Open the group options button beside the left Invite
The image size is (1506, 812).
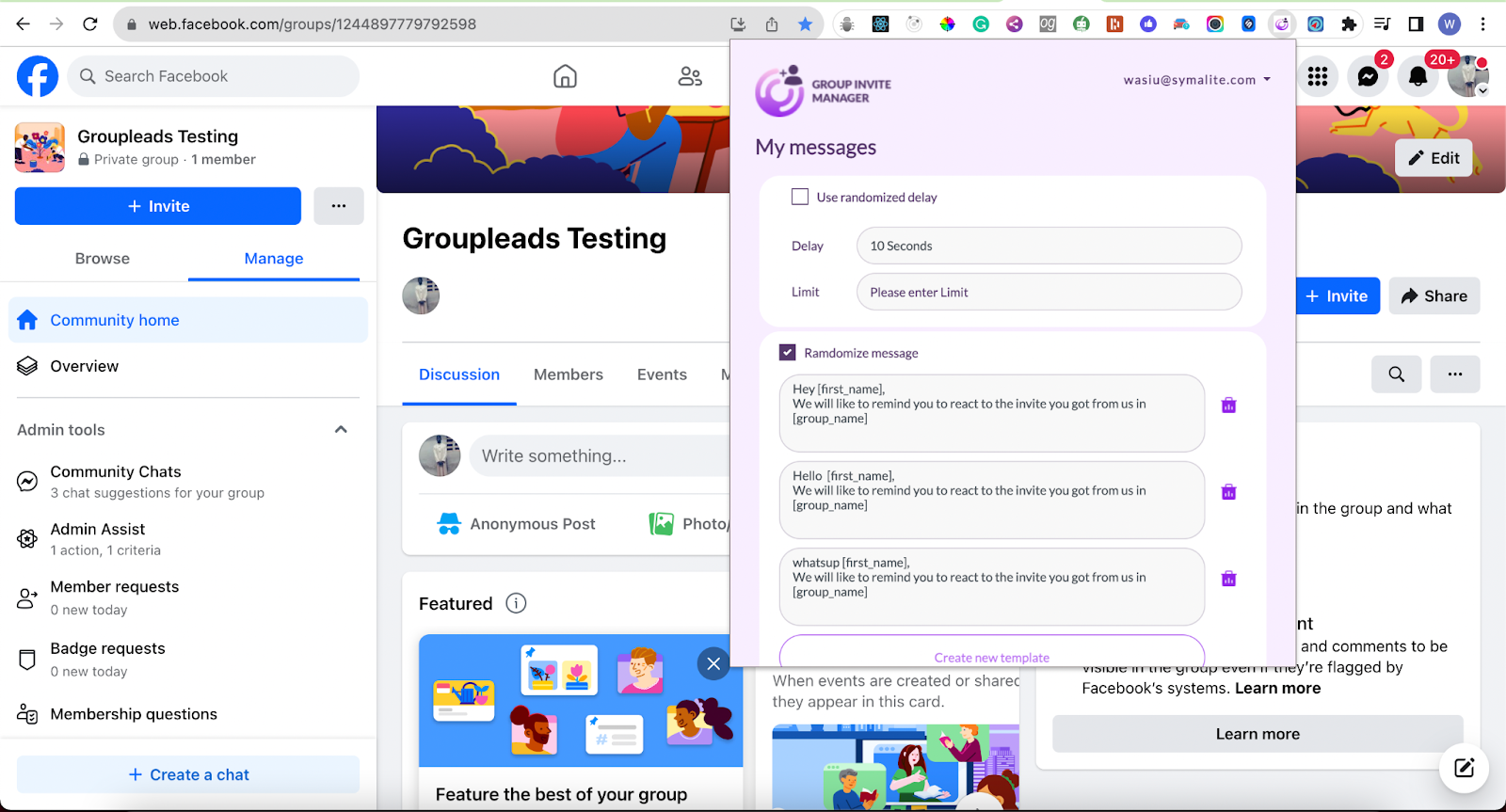339,206
